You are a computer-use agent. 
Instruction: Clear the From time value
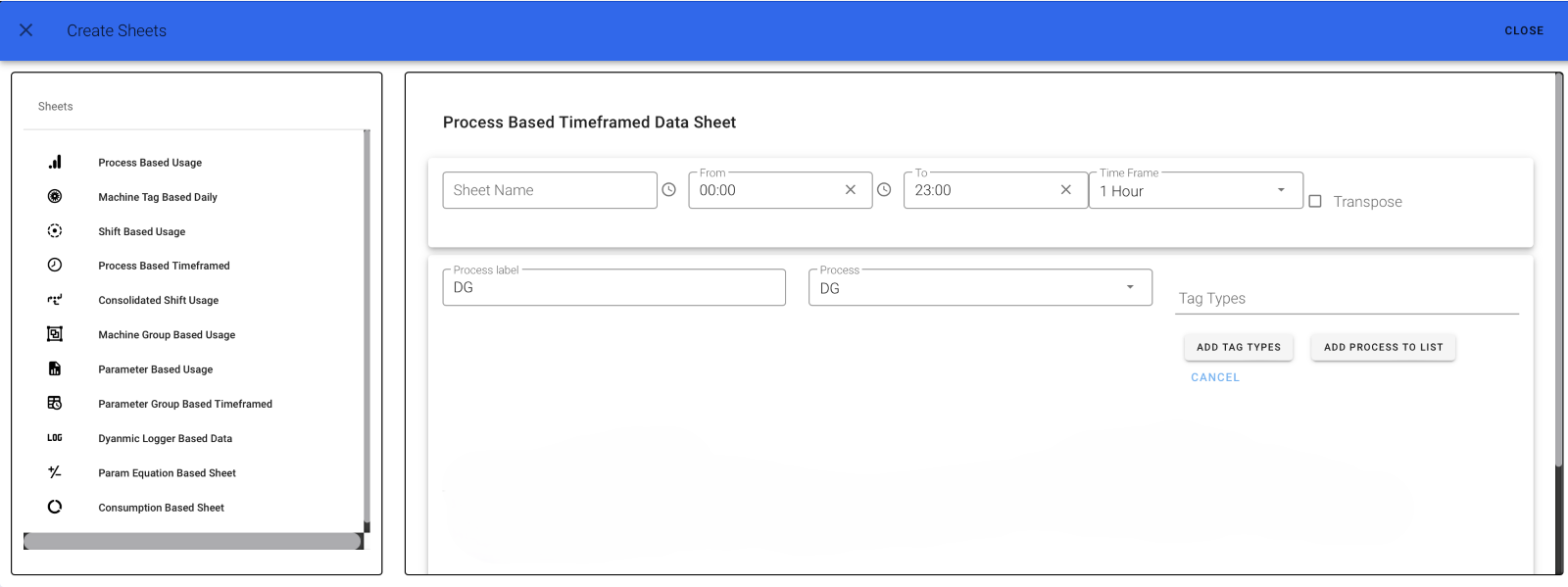[x=851, y=190]
